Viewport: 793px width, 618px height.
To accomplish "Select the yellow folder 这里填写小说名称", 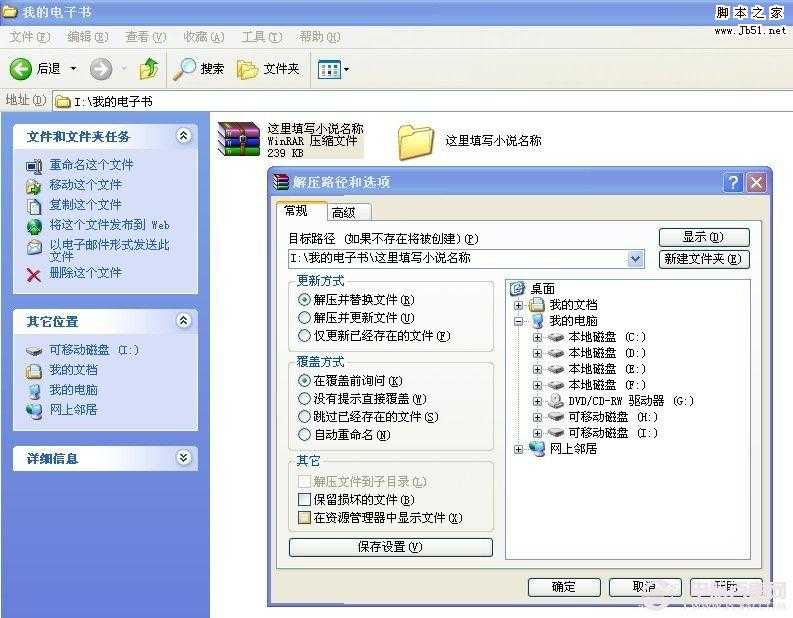I will [x=416, y=143].
